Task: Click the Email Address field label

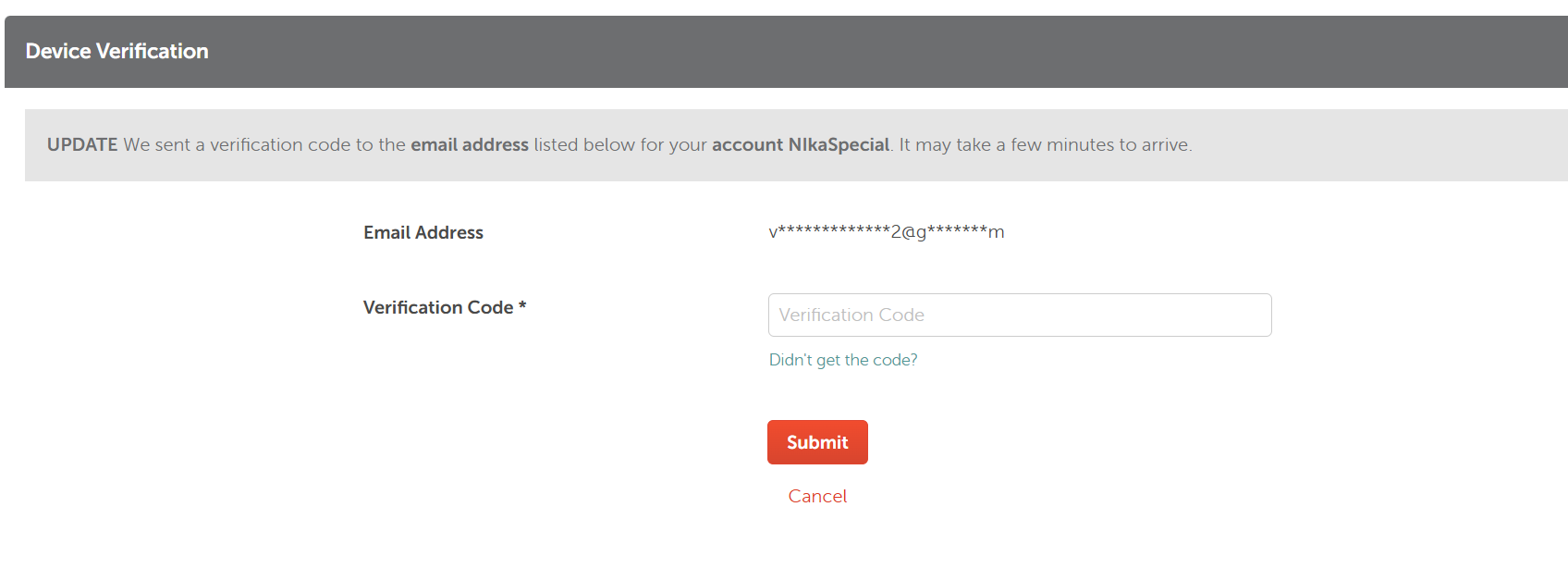Action: [423, 232]
